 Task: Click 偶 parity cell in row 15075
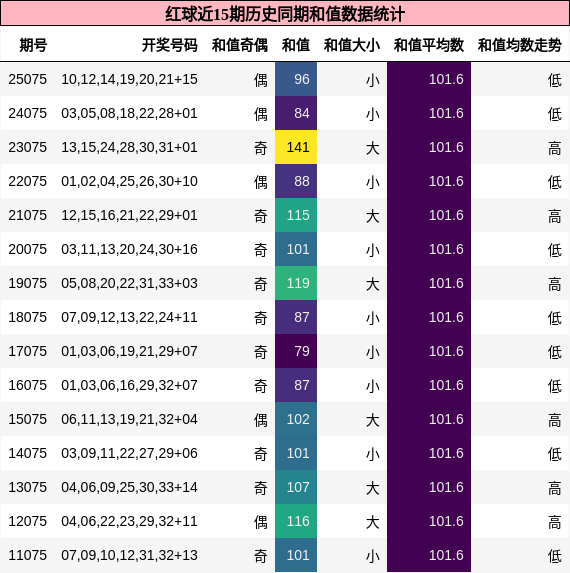coord(261,420)
